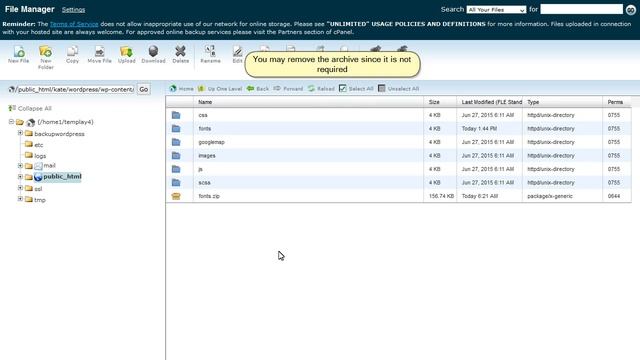Image resolution: width=640 pixels, height=360 pixels.
Task: Select the images folder row
Action: click(x=398, y=156)
